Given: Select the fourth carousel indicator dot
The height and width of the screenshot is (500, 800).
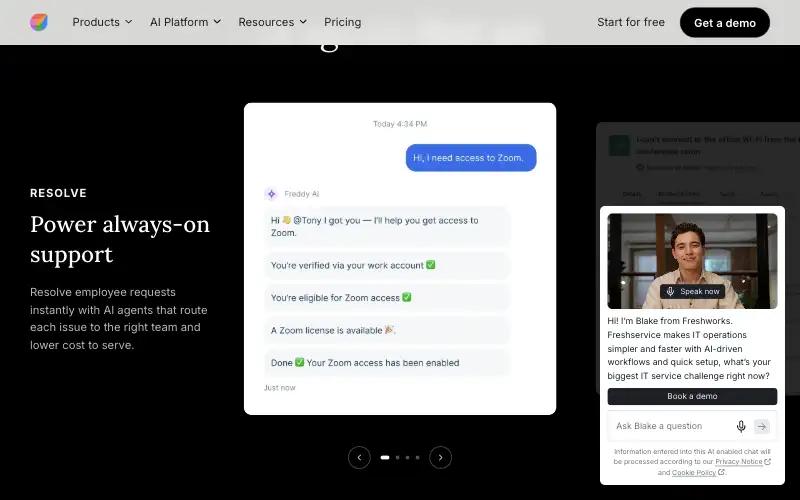Looking at the screenshot, I should click(417, 458).
